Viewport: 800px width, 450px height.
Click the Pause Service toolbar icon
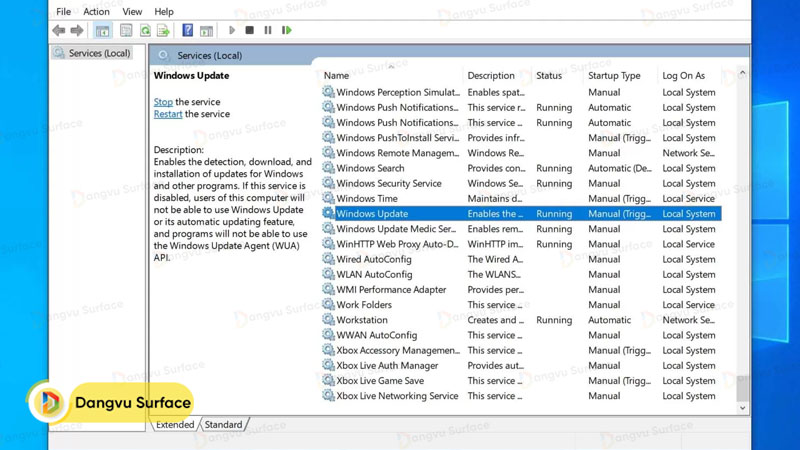268,31
